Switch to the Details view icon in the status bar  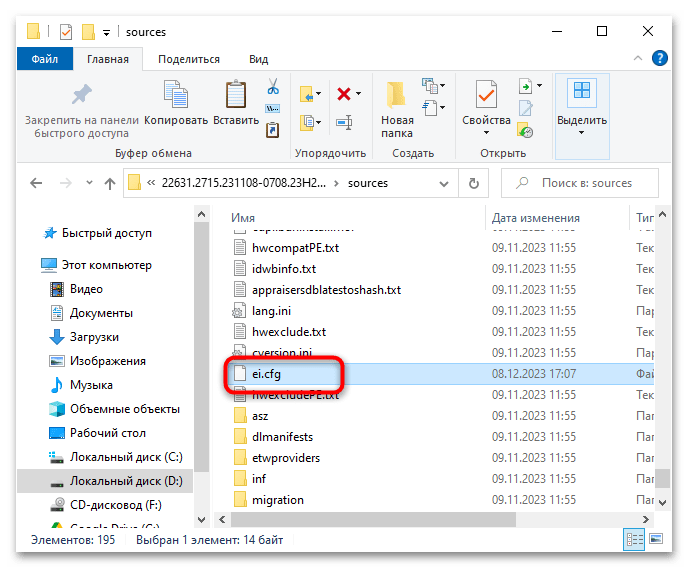coord(634,539)
